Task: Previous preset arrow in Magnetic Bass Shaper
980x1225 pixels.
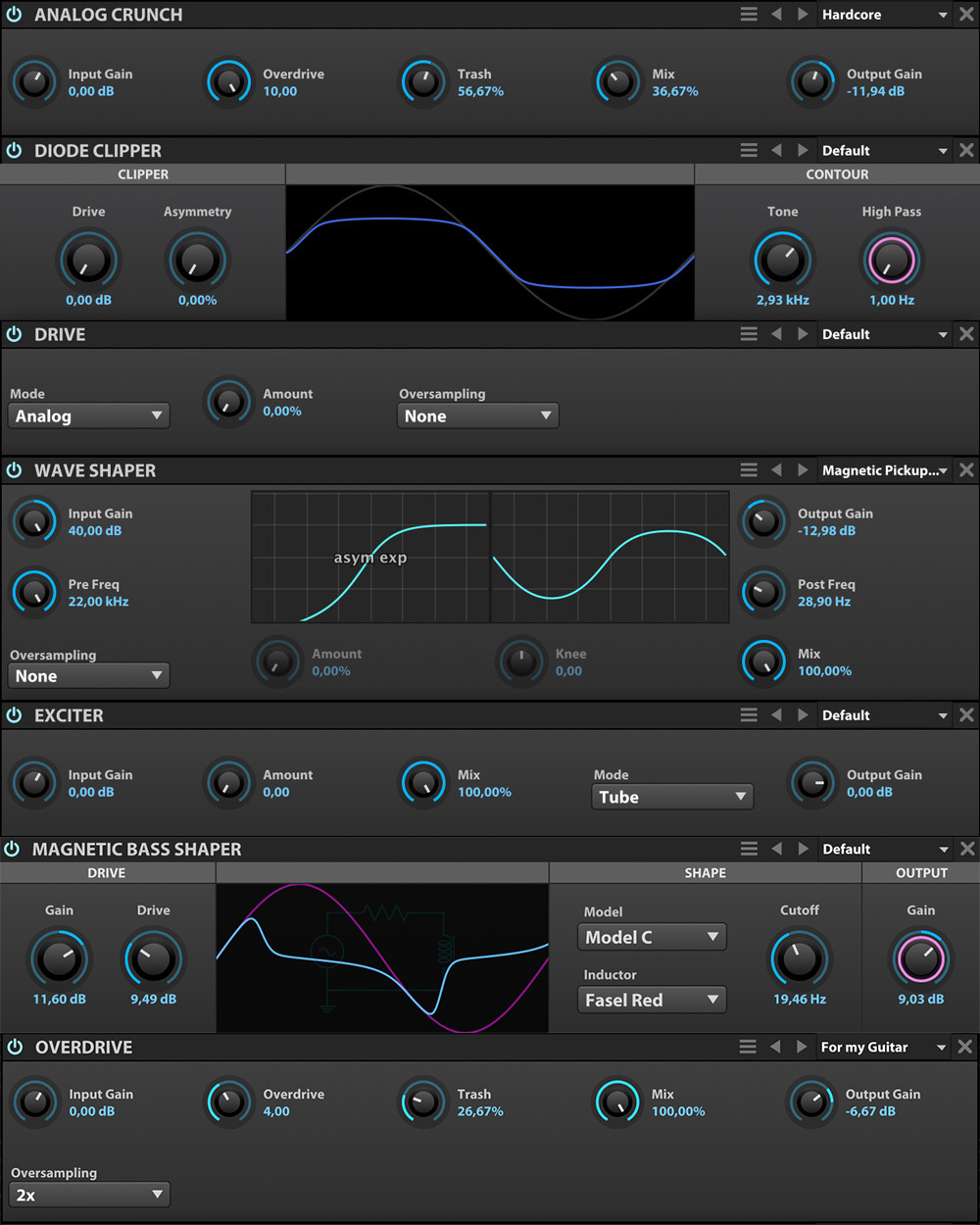Action: tap(776, 849)
